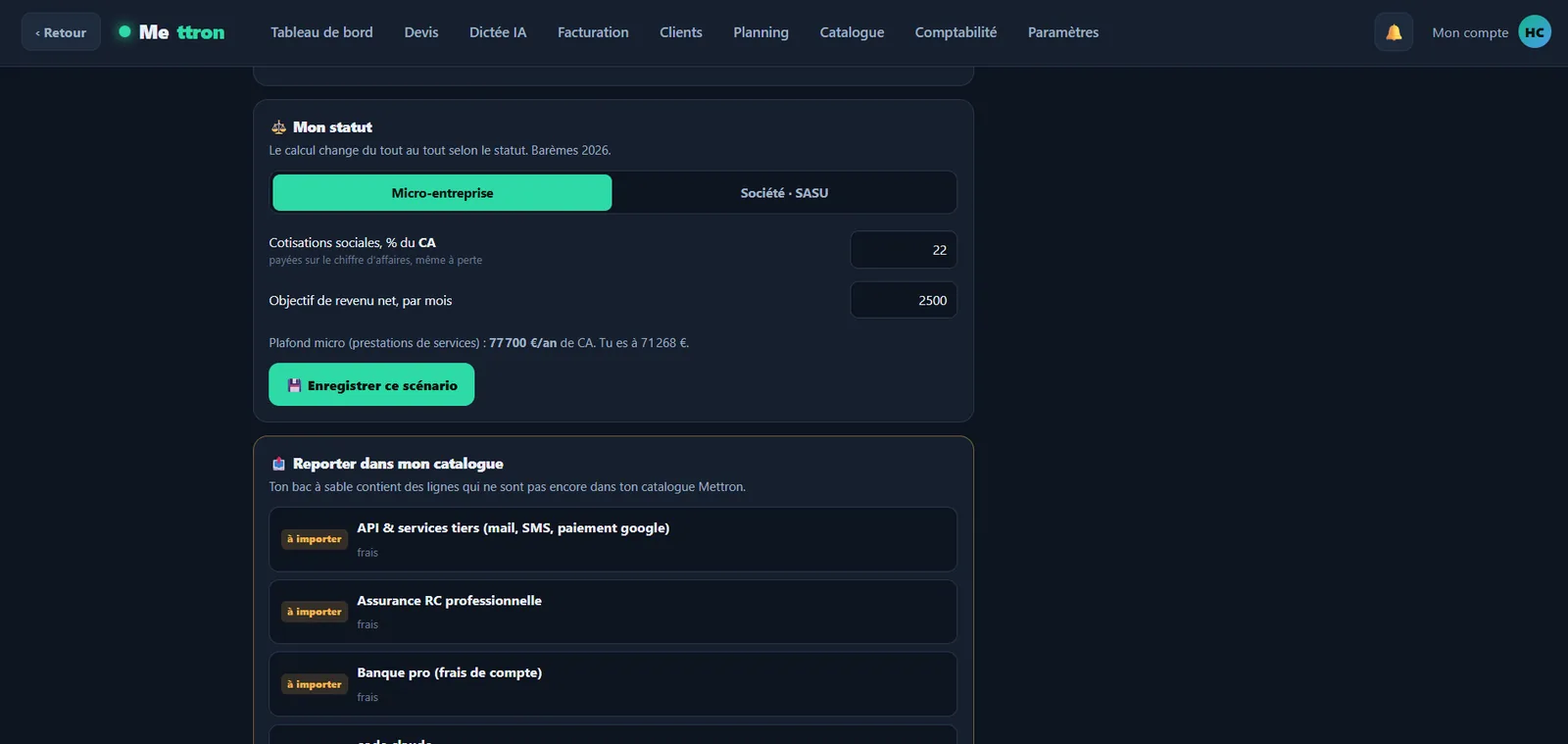Save with Enregistrer ce scénario
The width and height of the screenshot is (1568, 744).
[x=371, y=385]
